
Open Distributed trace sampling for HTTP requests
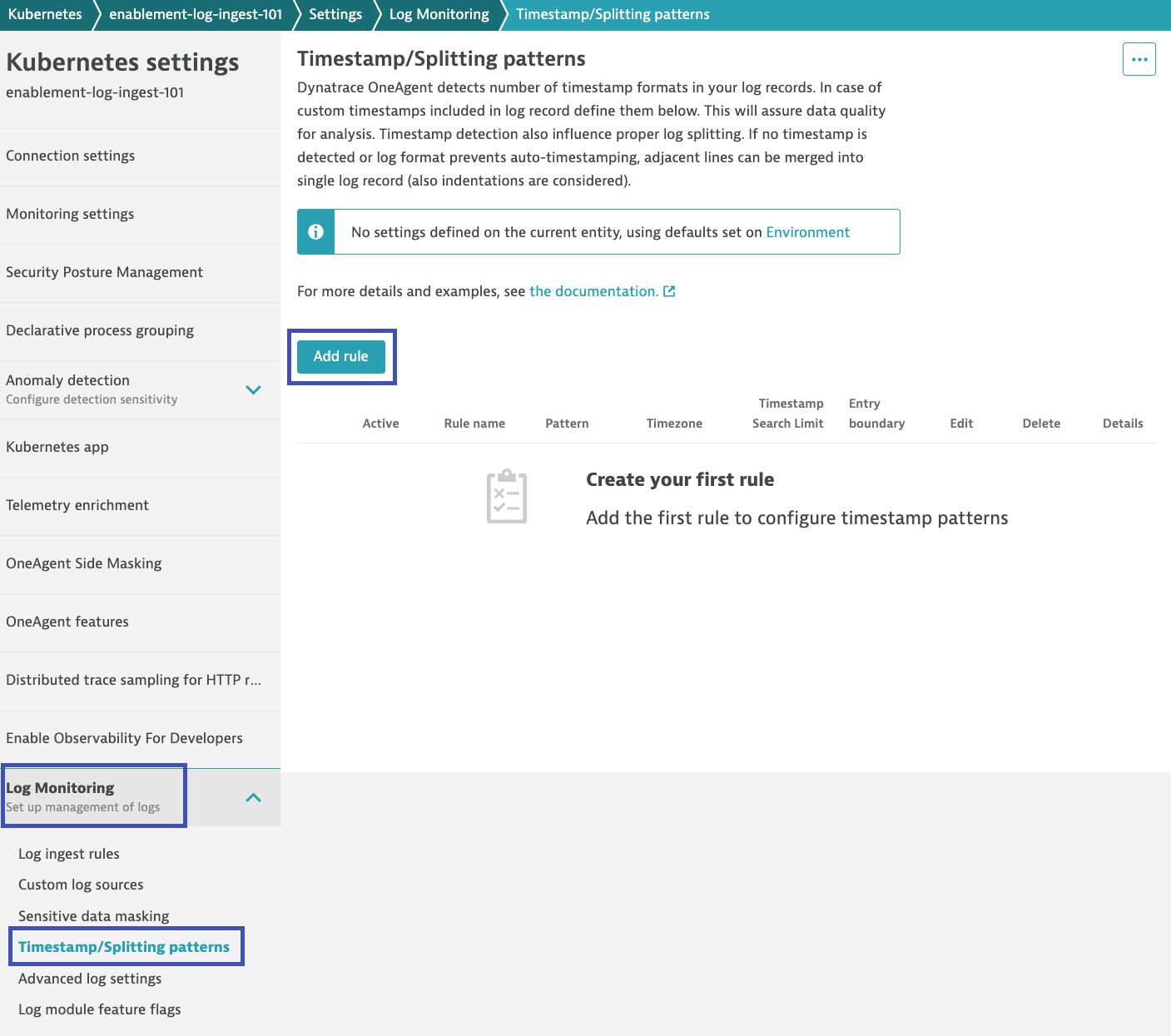coord(140,681)
